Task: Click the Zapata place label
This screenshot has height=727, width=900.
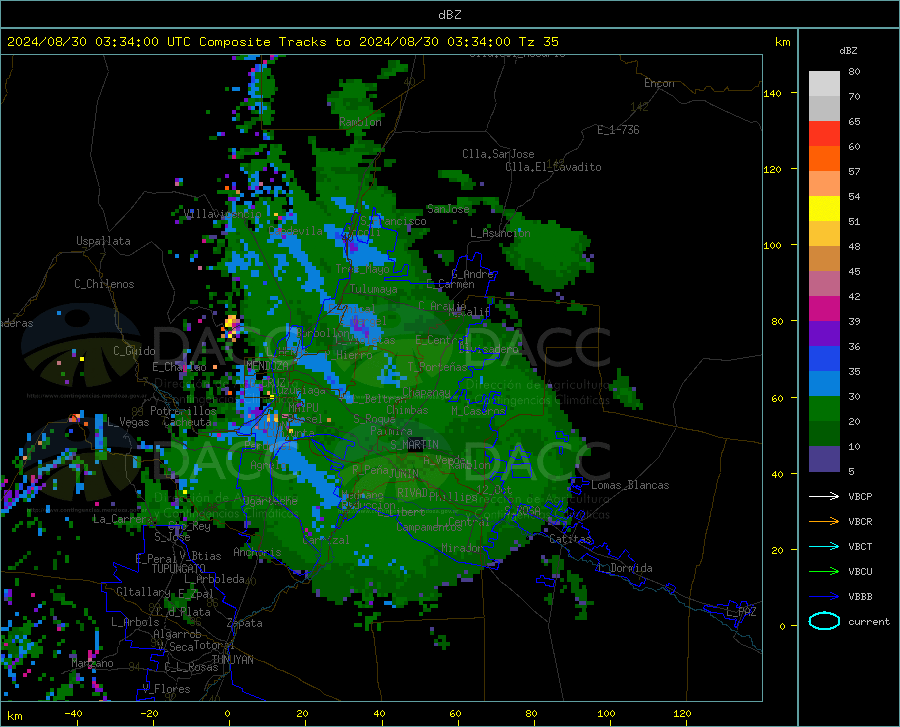Action: pos(245,623)
